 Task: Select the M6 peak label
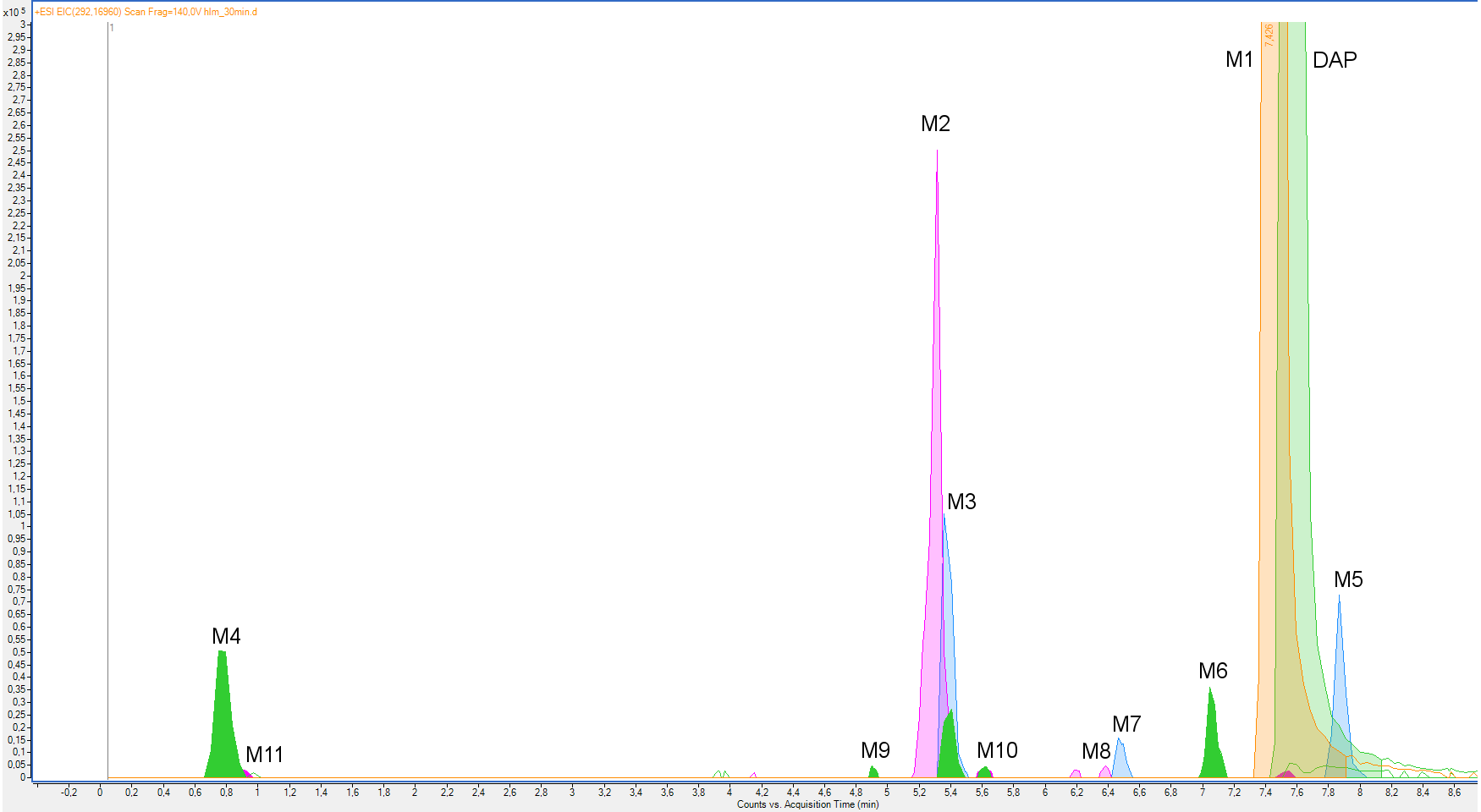click(x=1213, y=672)
